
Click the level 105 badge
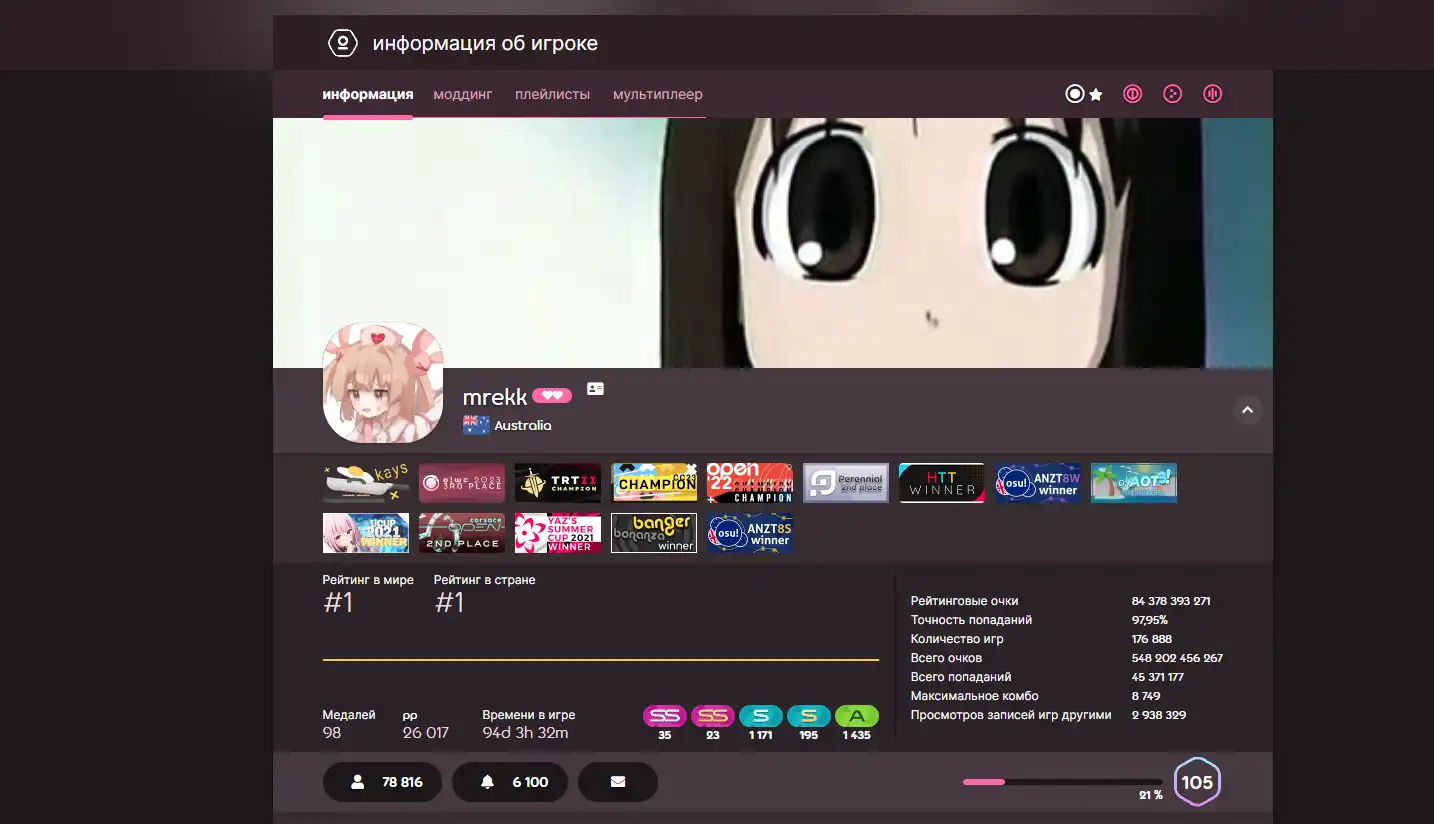coord(1197,782)
